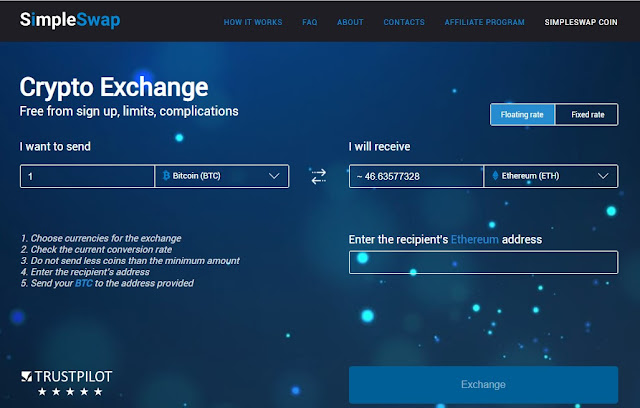
Task: Expand the Bitcoin (BTC) currency dropdown
Action: pos(222,176)
